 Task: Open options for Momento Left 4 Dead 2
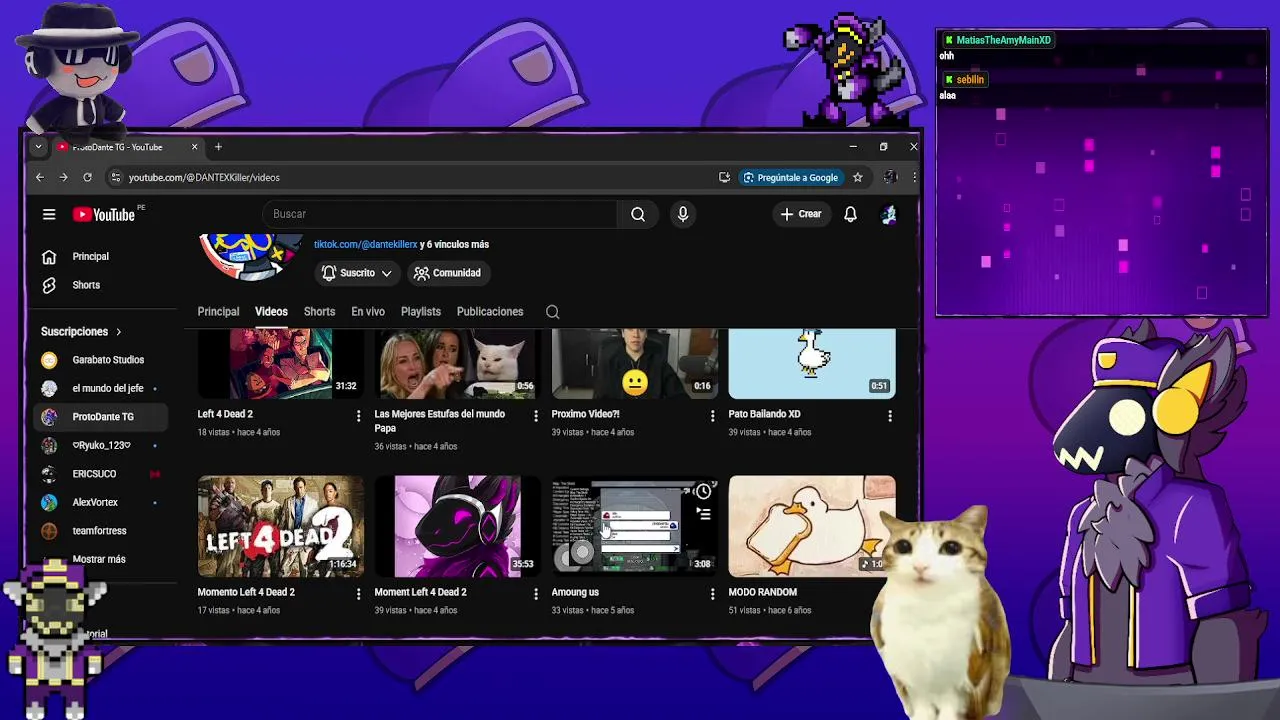pos(358,594)
